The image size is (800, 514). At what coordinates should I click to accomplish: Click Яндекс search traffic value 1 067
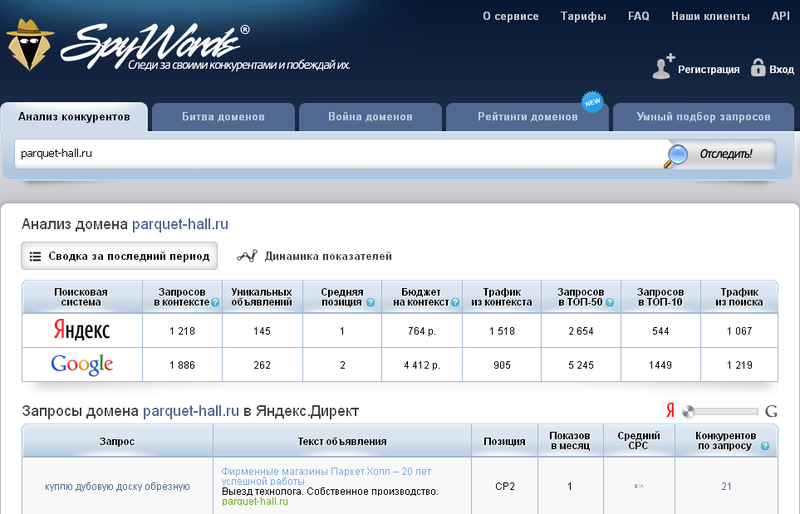tap(739, 331)
